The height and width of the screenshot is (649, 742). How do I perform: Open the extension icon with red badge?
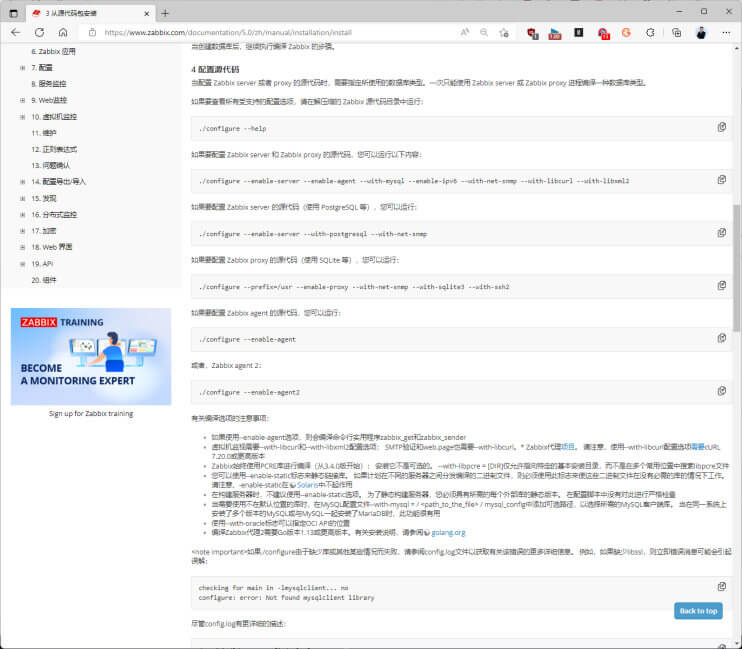pyautogui.click(x=555, y=33)
